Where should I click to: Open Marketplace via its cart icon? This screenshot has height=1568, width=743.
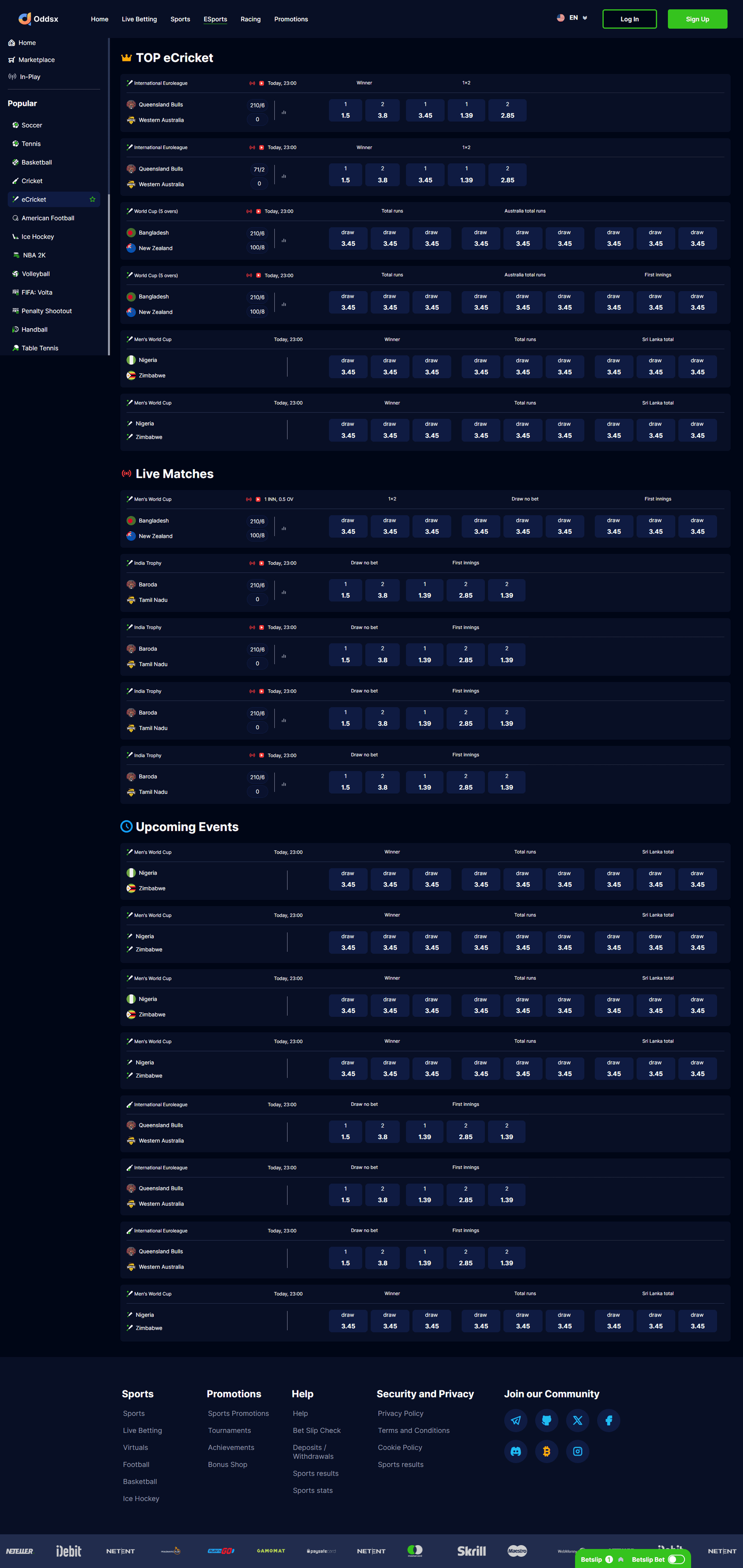tap(12, 59)
